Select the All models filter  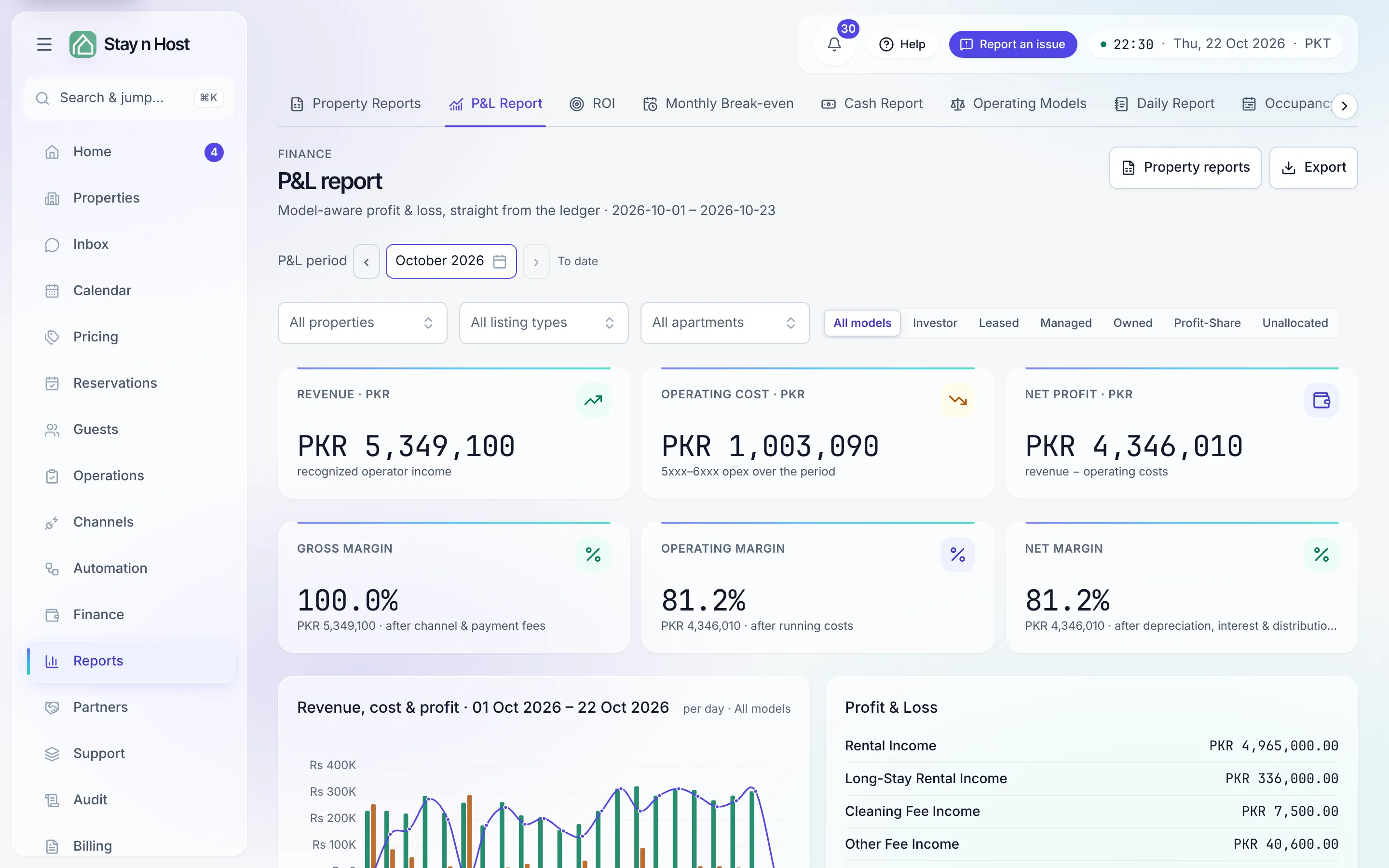point(862,323)
